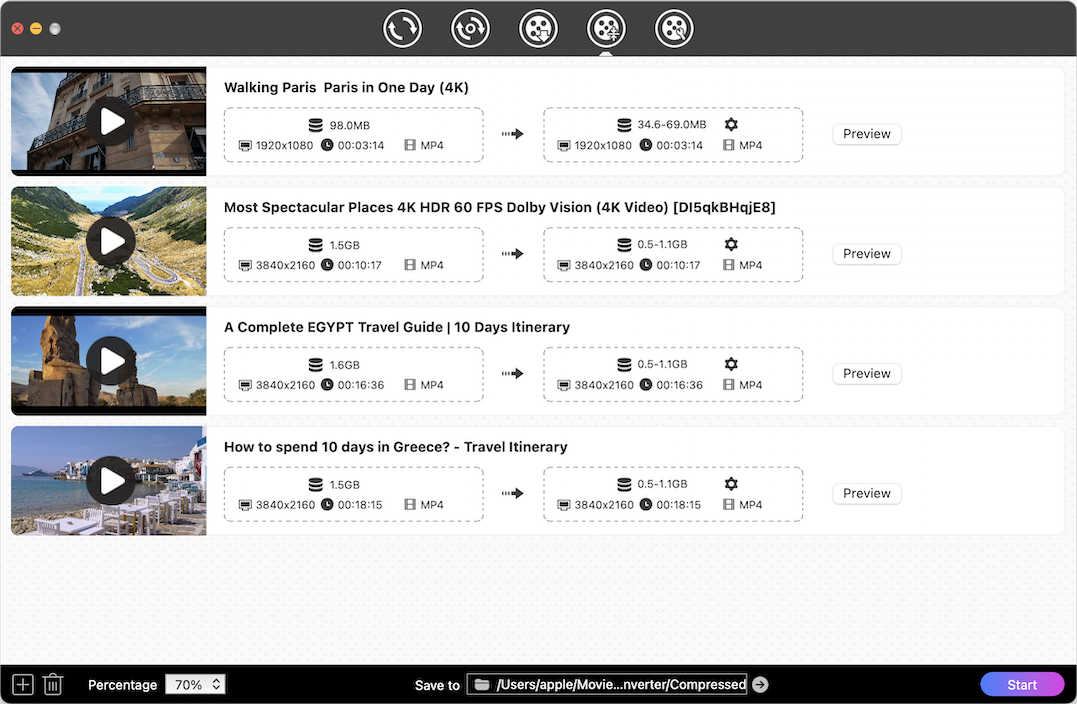The width and height of the screenshot is (1077, 704).
Task: Add a new video file with plus icon
Action: 23,685
